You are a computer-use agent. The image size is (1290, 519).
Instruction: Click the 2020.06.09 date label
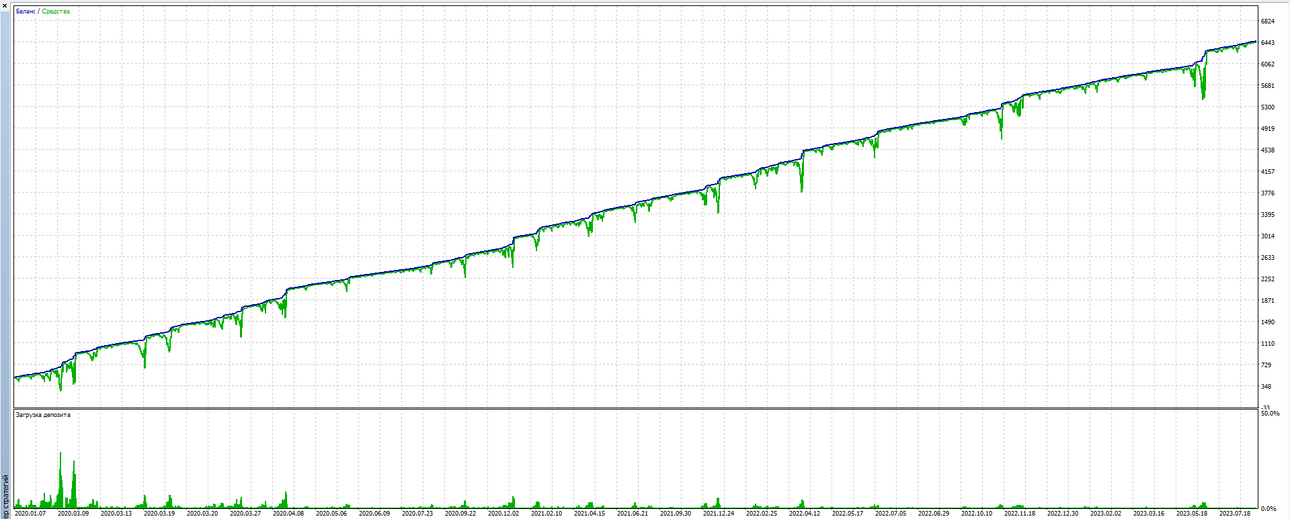(x=375, y=513)
